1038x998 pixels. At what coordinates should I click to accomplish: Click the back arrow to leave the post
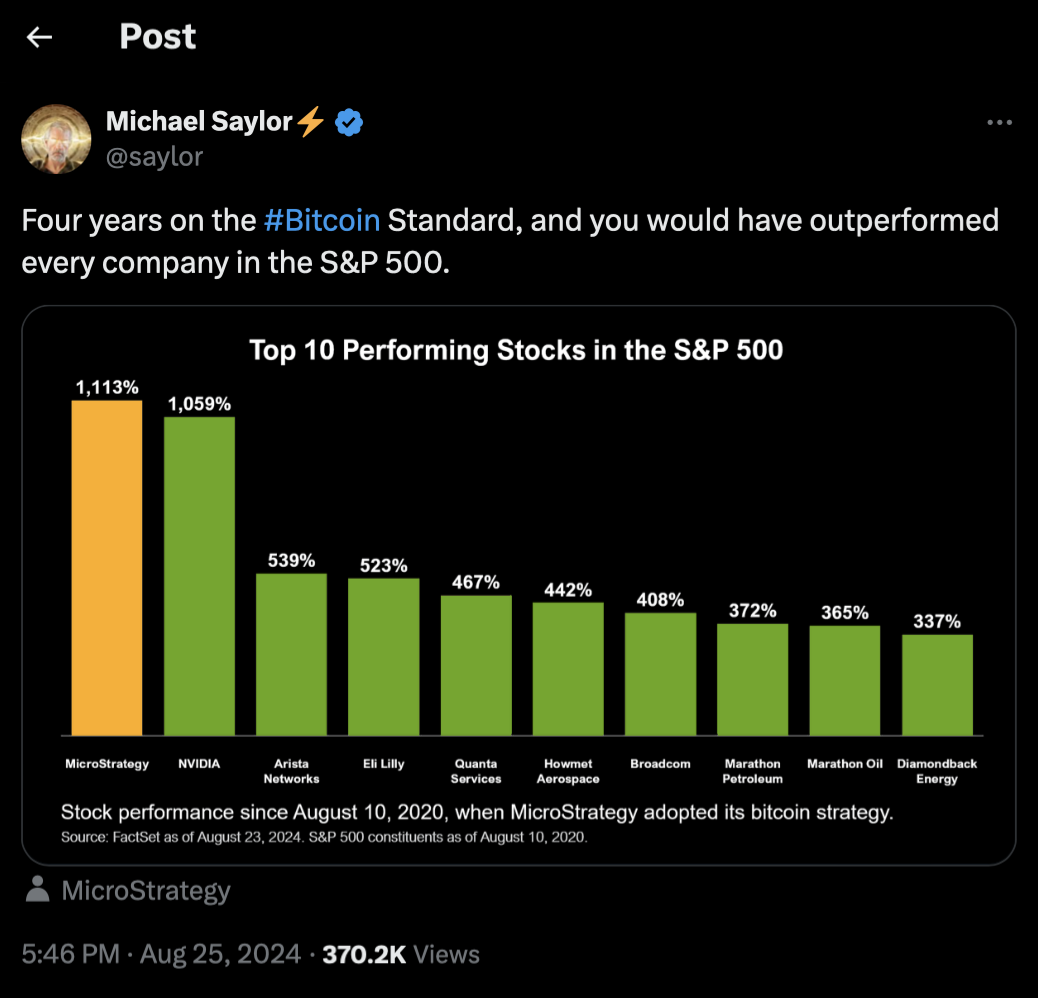(38, 37)
